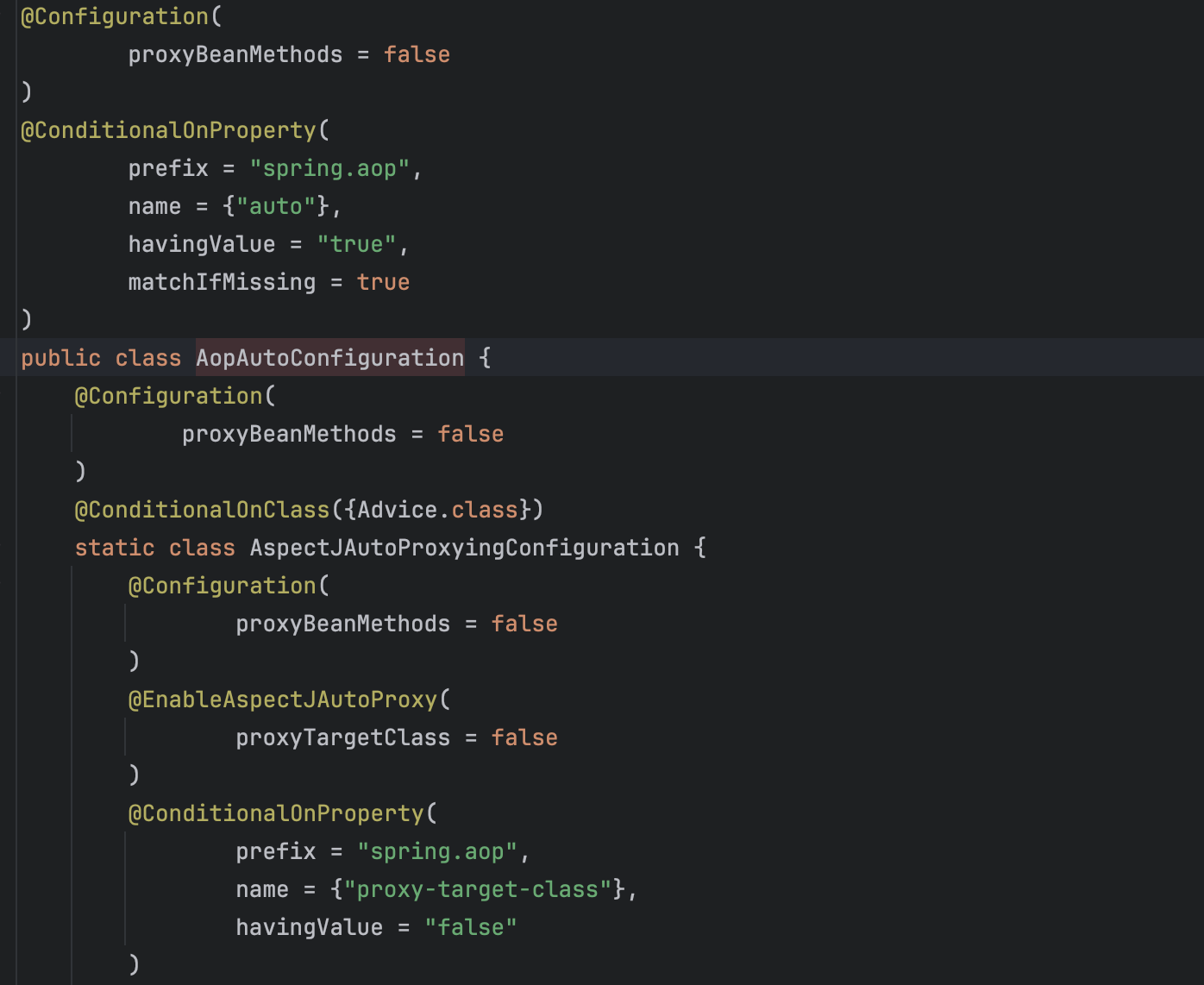Click the @Configuration annotation on the first line
The height and width of the screenshot is (985, 1204).
pyautogui.click(x=114, y=16)
